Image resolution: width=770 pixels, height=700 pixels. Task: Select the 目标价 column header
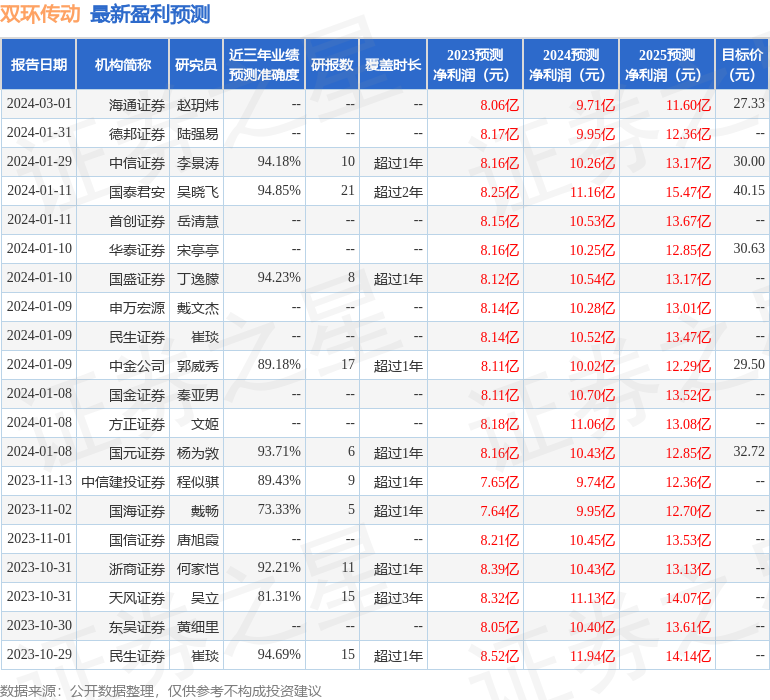[742, 64]
